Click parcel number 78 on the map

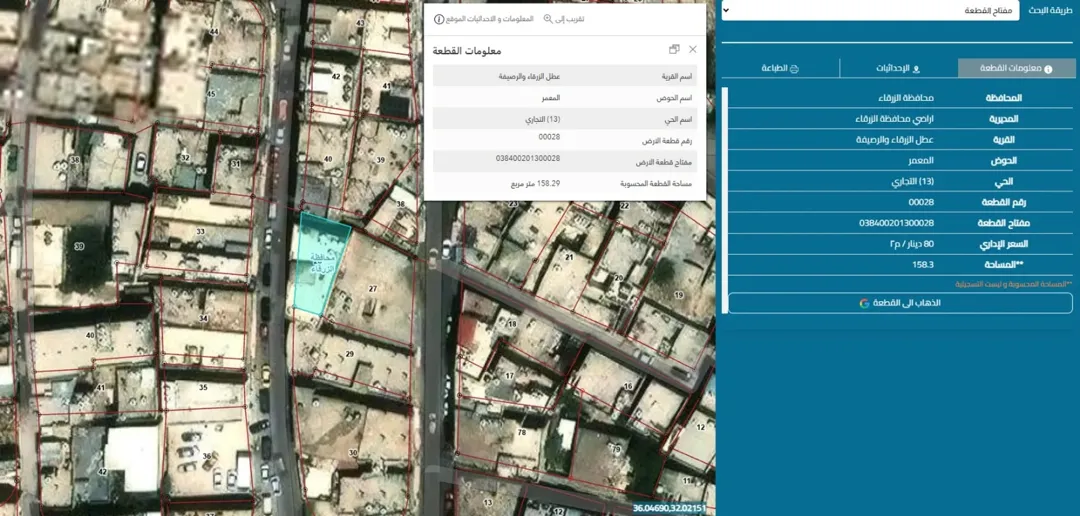pyautogui.click(x=521, y=433)
